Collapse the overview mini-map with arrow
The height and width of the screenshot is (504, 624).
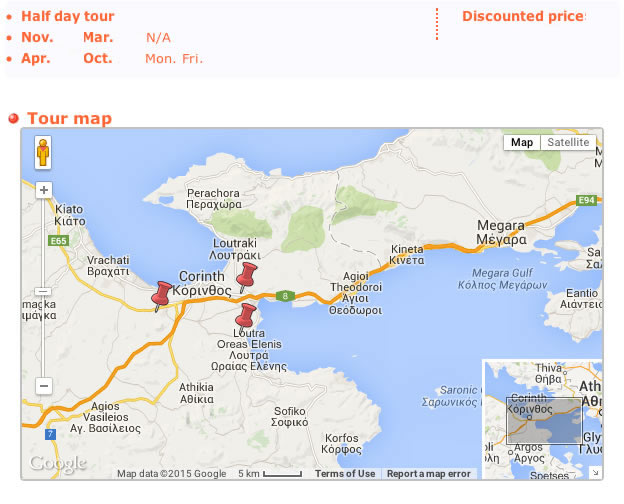(x=595, y=473)
